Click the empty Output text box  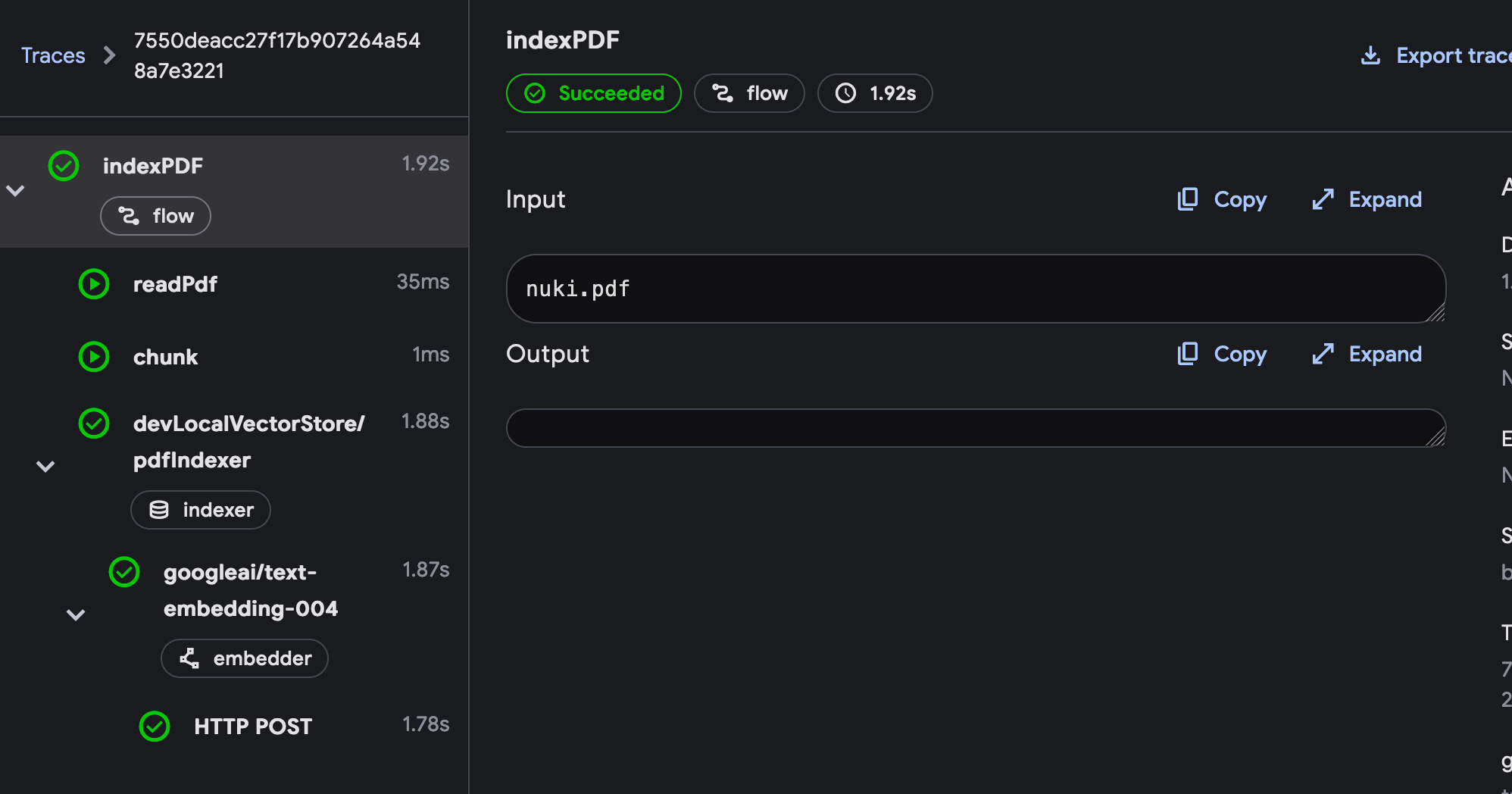point(975,428)
